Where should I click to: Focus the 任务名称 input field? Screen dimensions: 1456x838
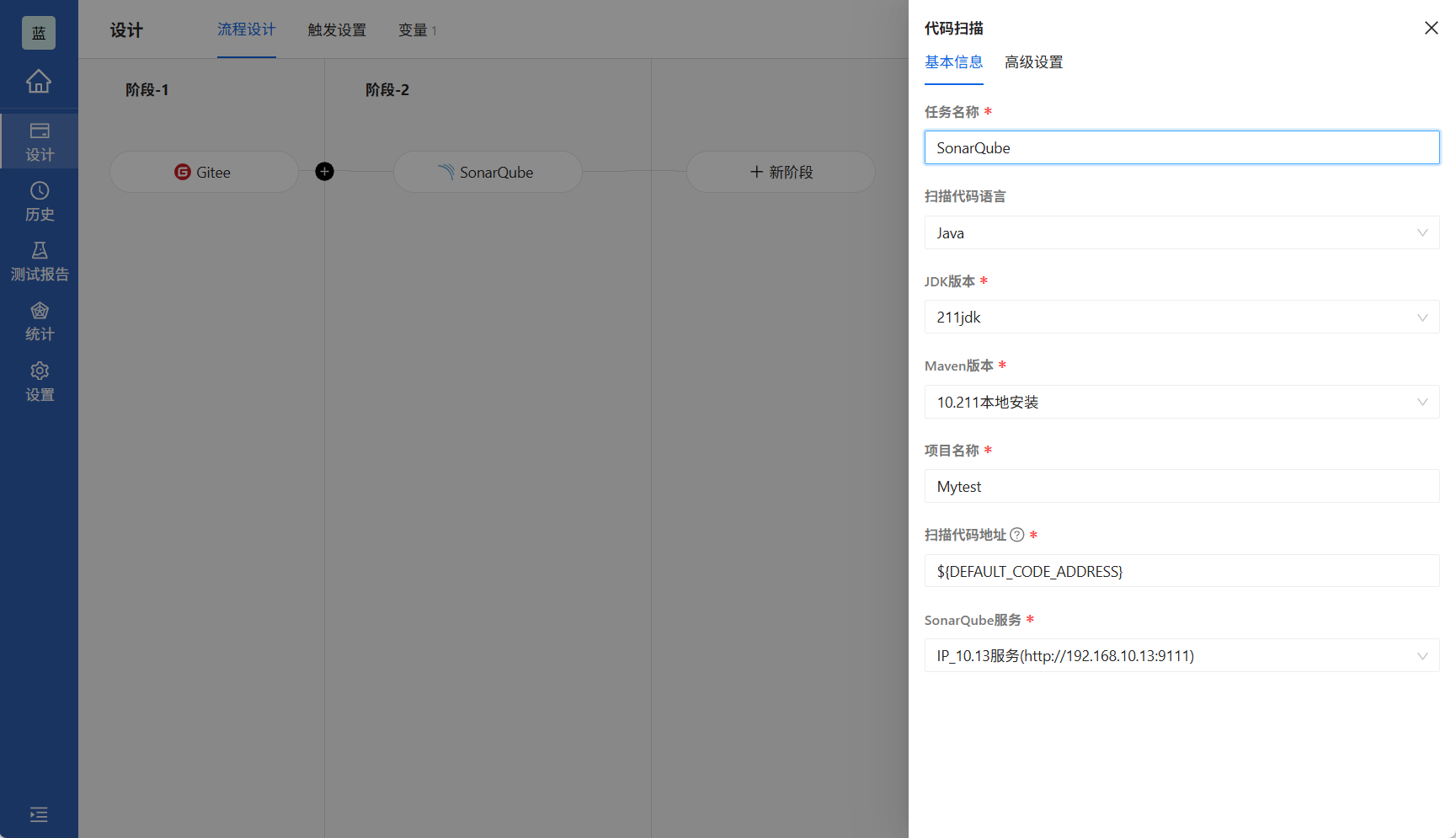(x=1181, y=147)
